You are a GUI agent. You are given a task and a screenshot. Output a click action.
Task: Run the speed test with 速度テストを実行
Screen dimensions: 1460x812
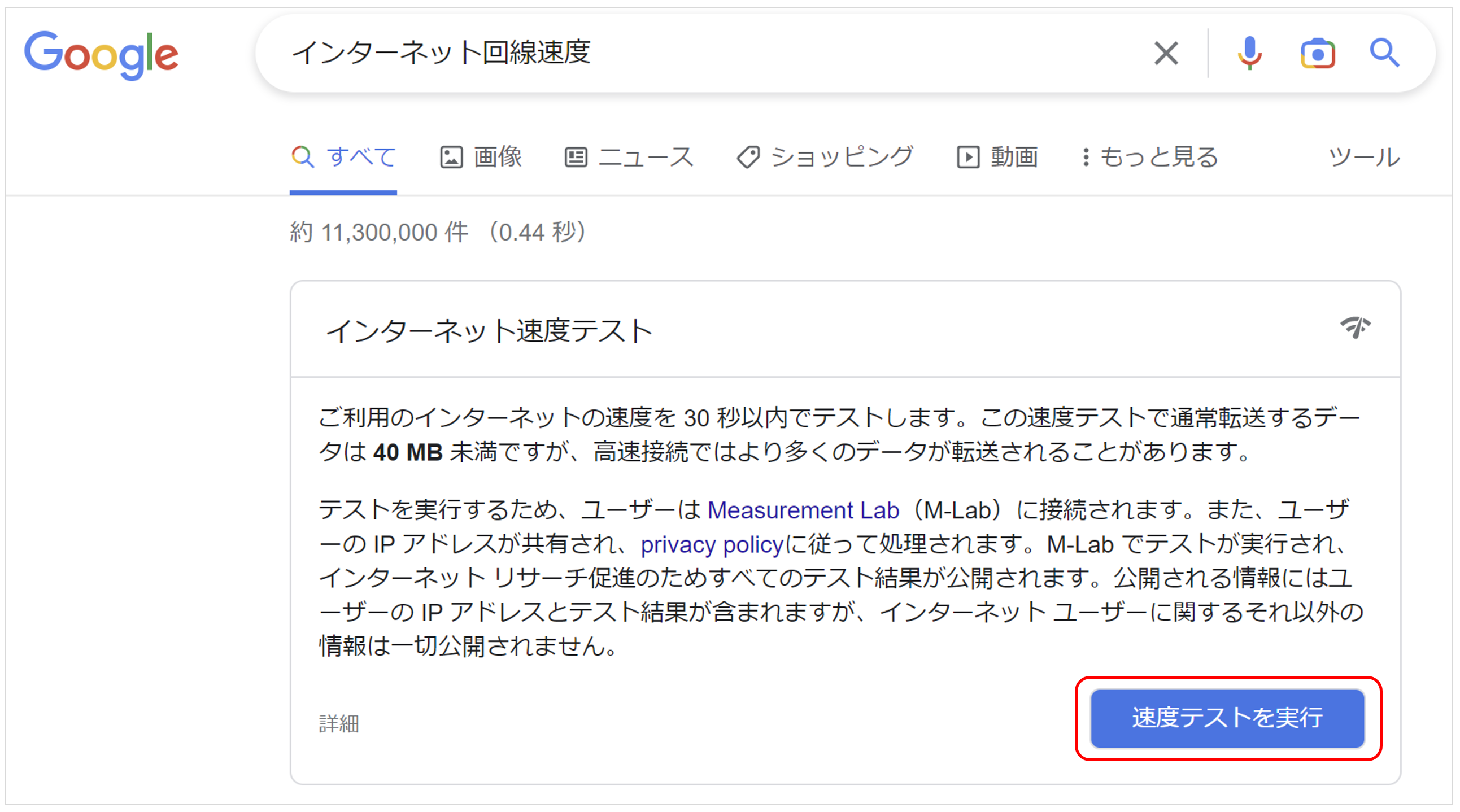click(x=1227, y=718)
